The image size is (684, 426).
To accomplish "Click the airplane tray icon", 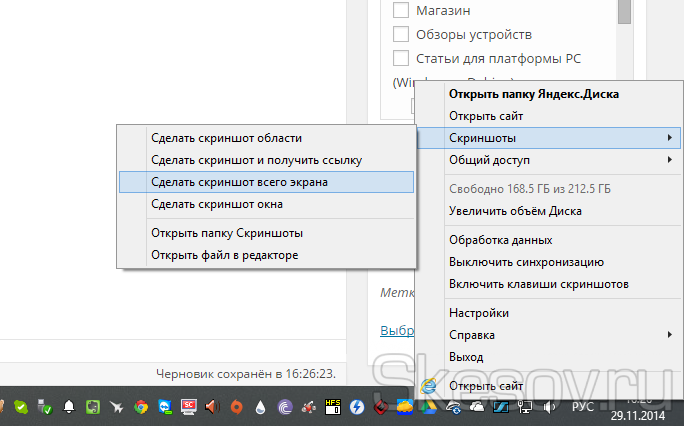I will (117, 407).
